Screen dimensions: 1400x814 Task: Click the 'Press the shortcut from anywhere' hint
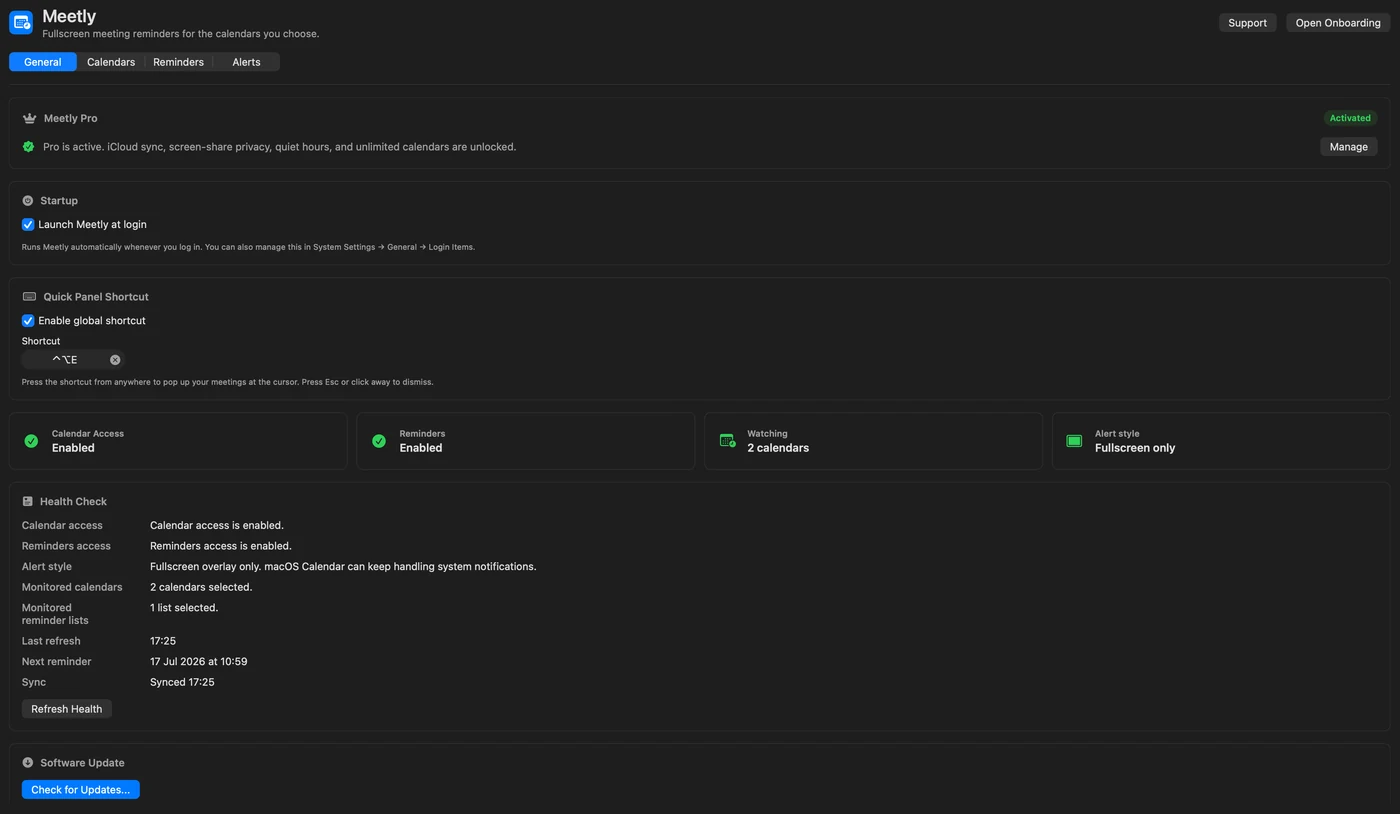pos(227,382)
